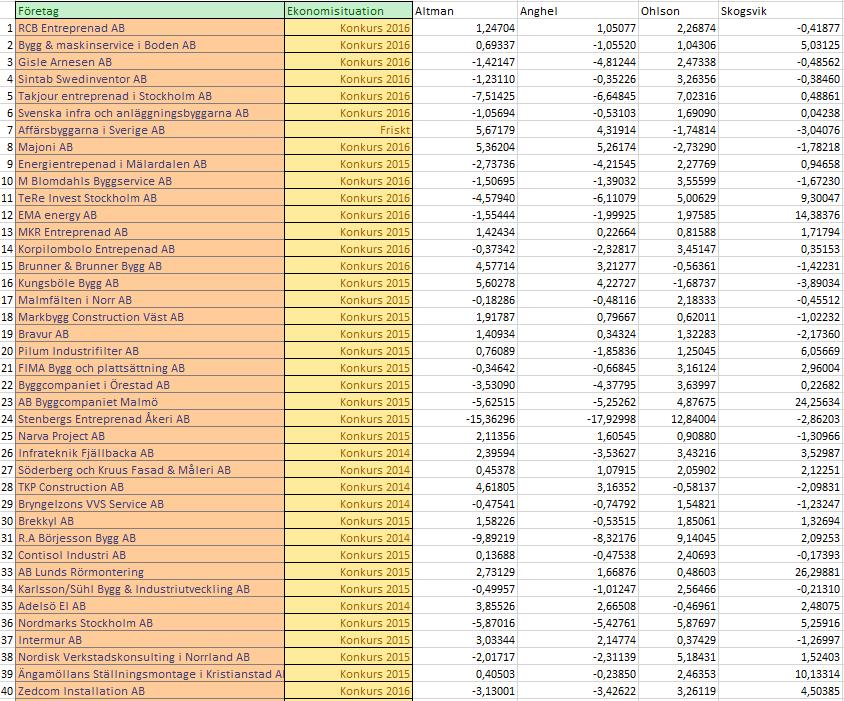Click AB Lunds Rörmontering cell
This screenshot has height=701, width=844.
click(150, 572)
